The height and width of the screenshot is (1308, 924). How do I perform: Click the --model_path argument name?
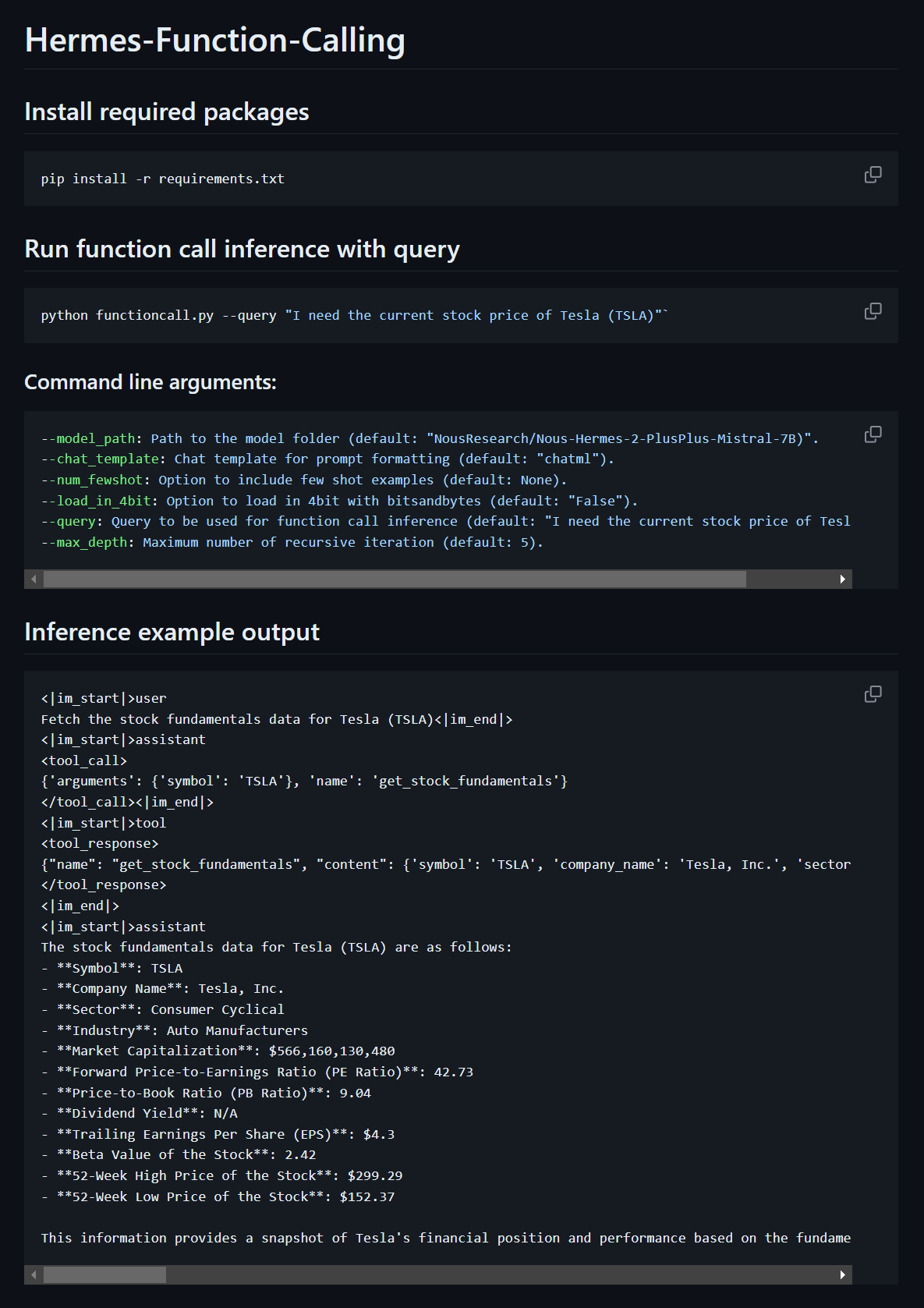[x=87, y=438]
